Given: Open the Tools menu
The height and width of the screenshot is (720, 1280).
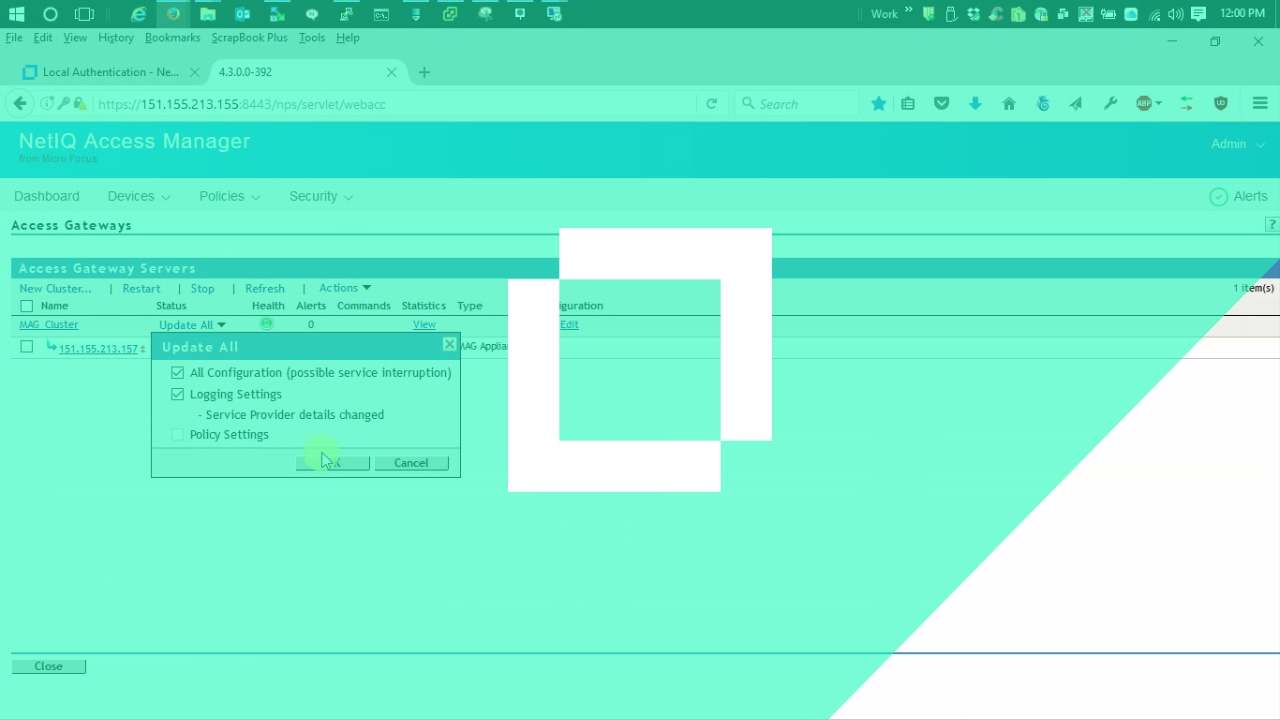Looking at the screenshot, I should tap(312, 38).
